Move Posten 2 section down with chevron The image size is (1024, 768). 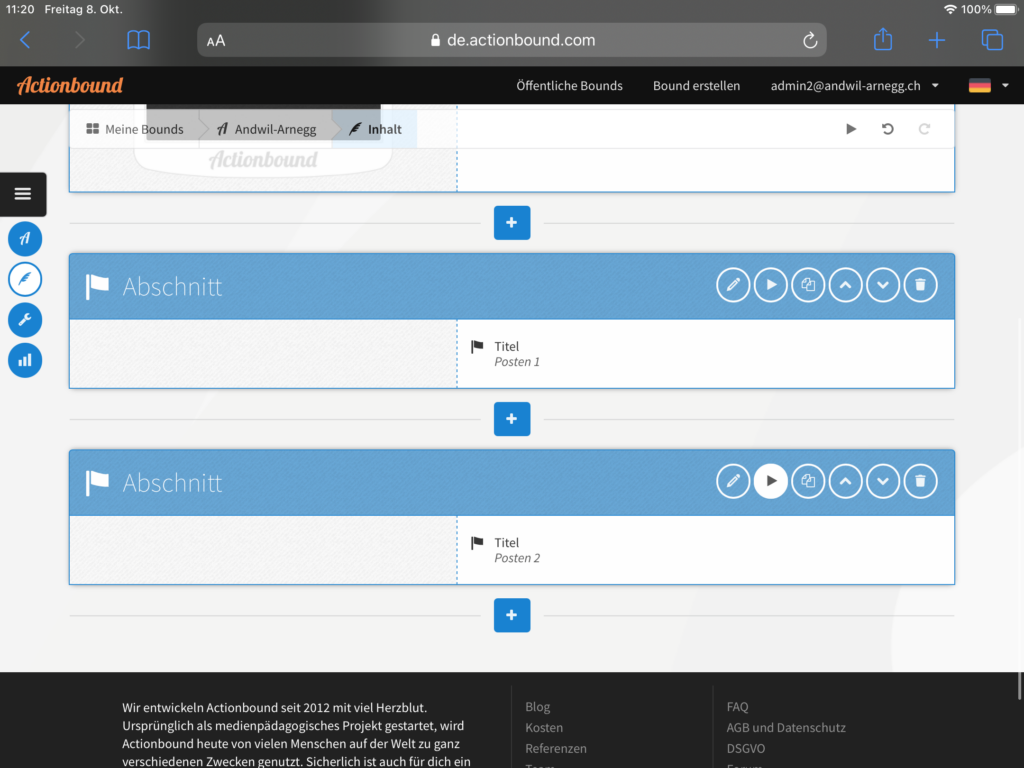[883, 481]
